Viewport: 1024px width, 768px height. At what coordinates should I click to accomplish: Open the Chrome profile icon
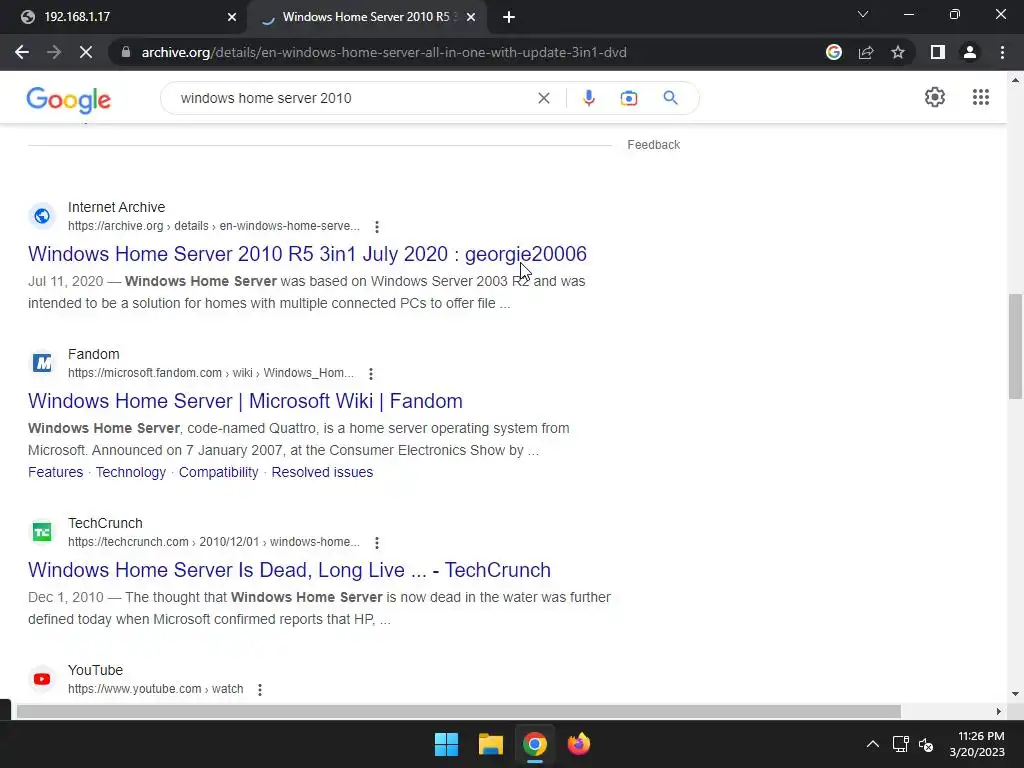coord(970,52)
